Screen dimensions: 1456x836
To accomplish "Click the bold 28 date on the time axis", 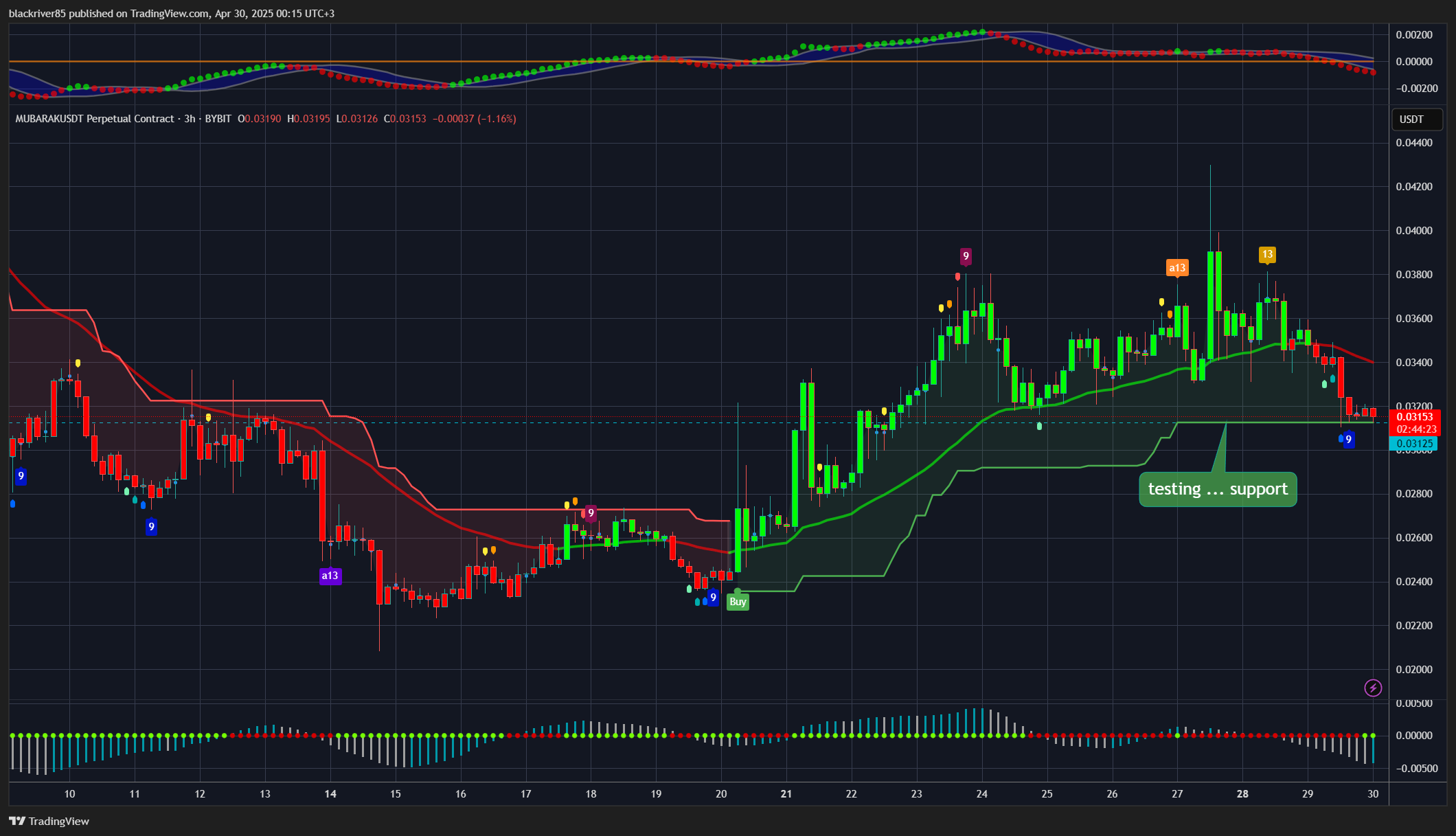I will (1242, 794).
